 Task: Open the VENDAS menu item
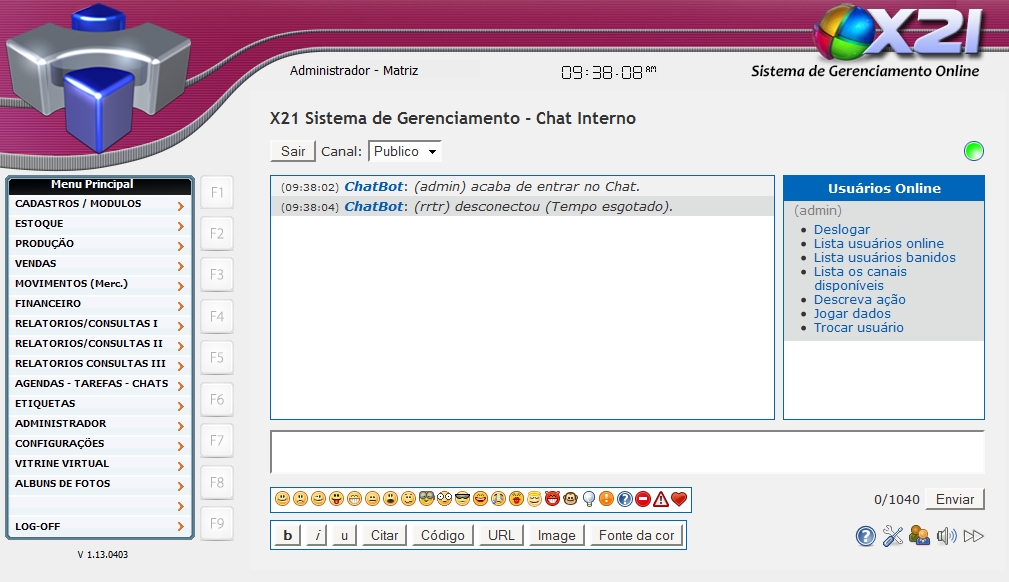(36, 264)
